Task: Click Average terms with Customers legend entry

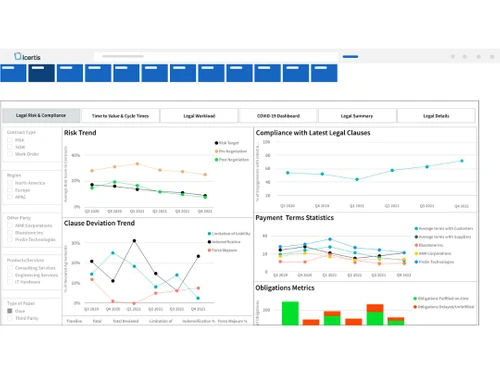Action: click(444, 228)
